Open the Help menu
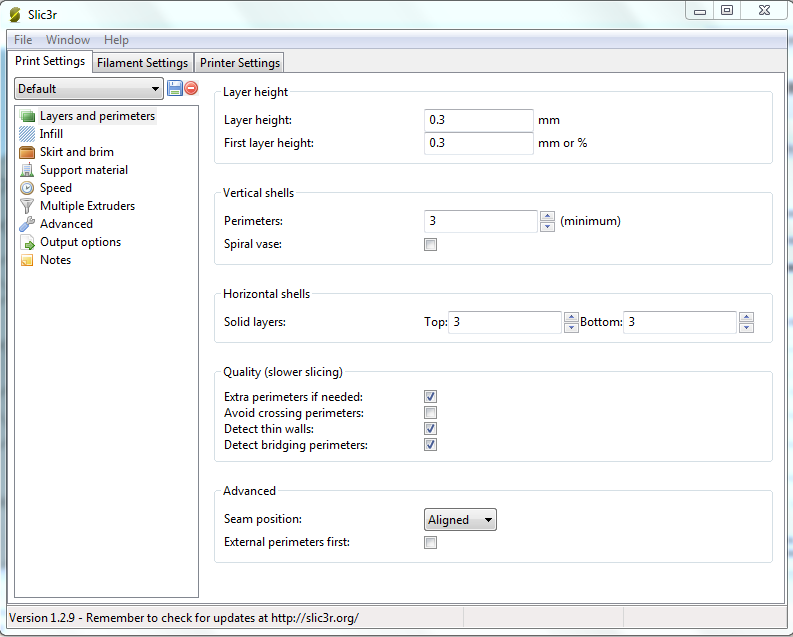Image resolution: width=793 pixels, height=637 pixels. (x=116, y=39)
